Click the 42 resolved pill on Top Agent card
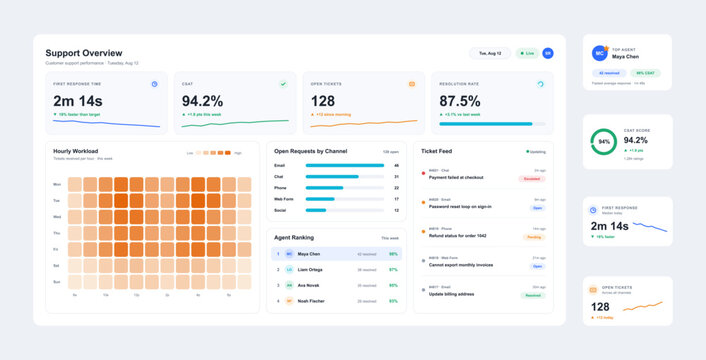 click(609, 73)
